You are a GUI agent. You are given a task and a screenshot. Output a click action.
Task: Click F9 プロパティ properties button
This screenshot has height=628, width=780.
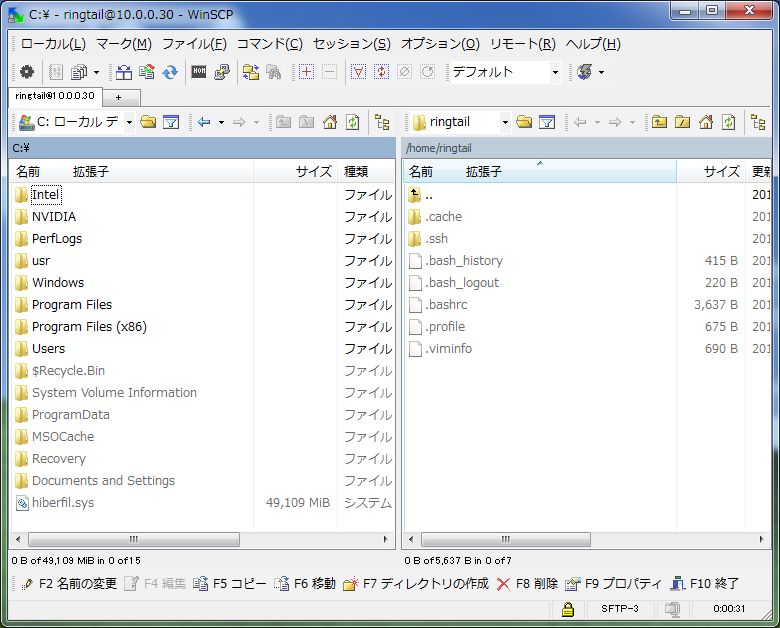614,584
